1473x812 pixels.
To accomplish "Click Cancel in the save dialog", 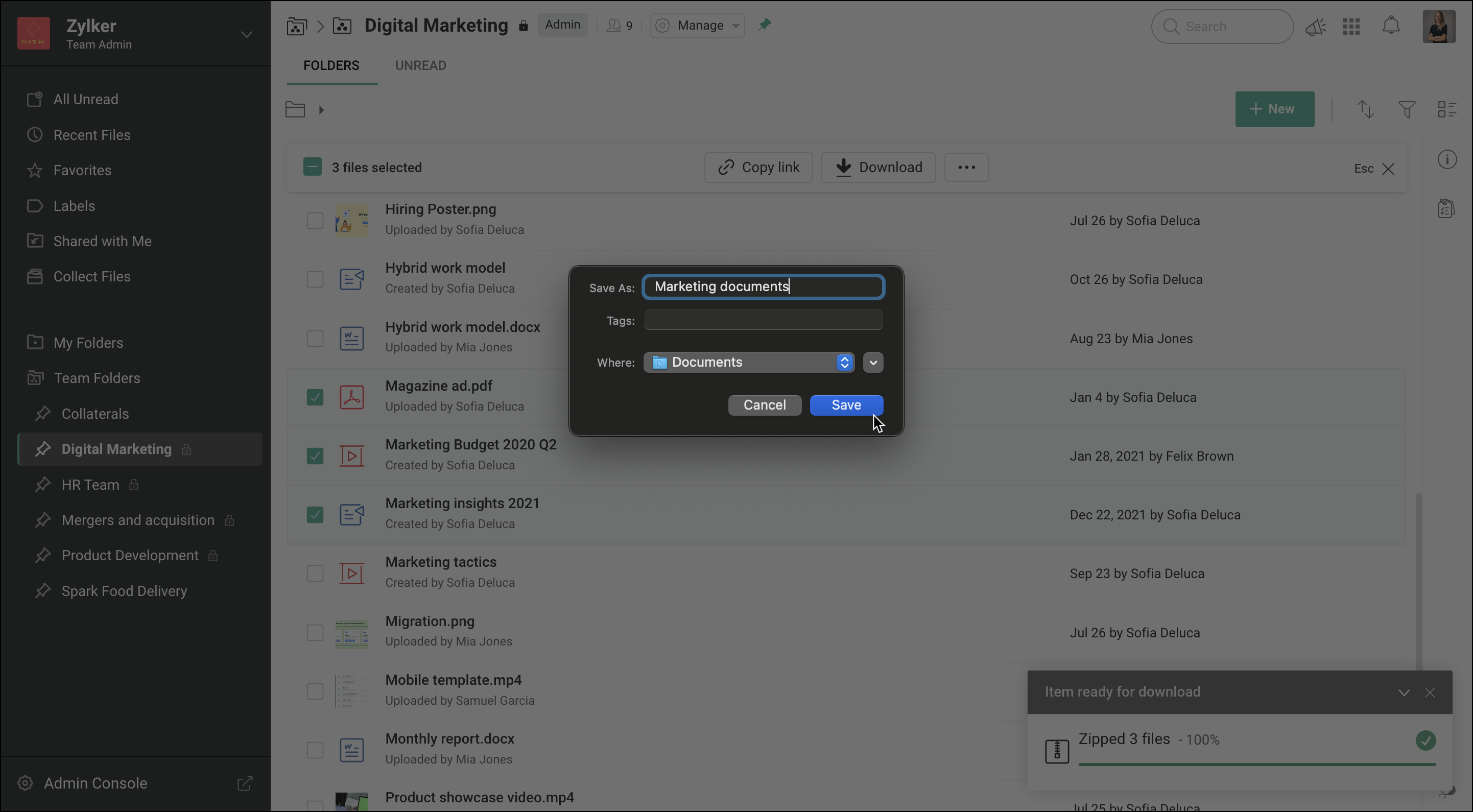I will point(765,405).
